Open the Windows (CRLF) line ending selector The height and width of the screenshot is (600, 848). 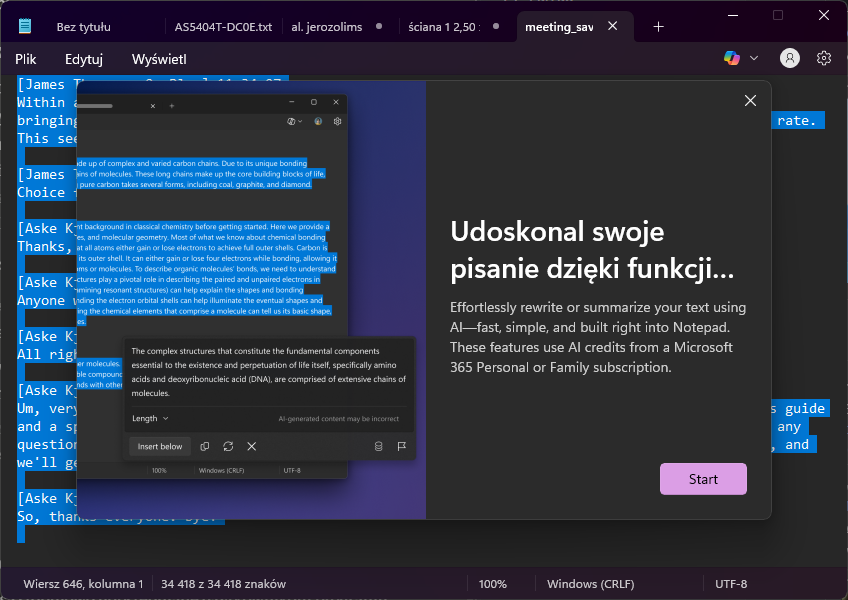[590, 583]
